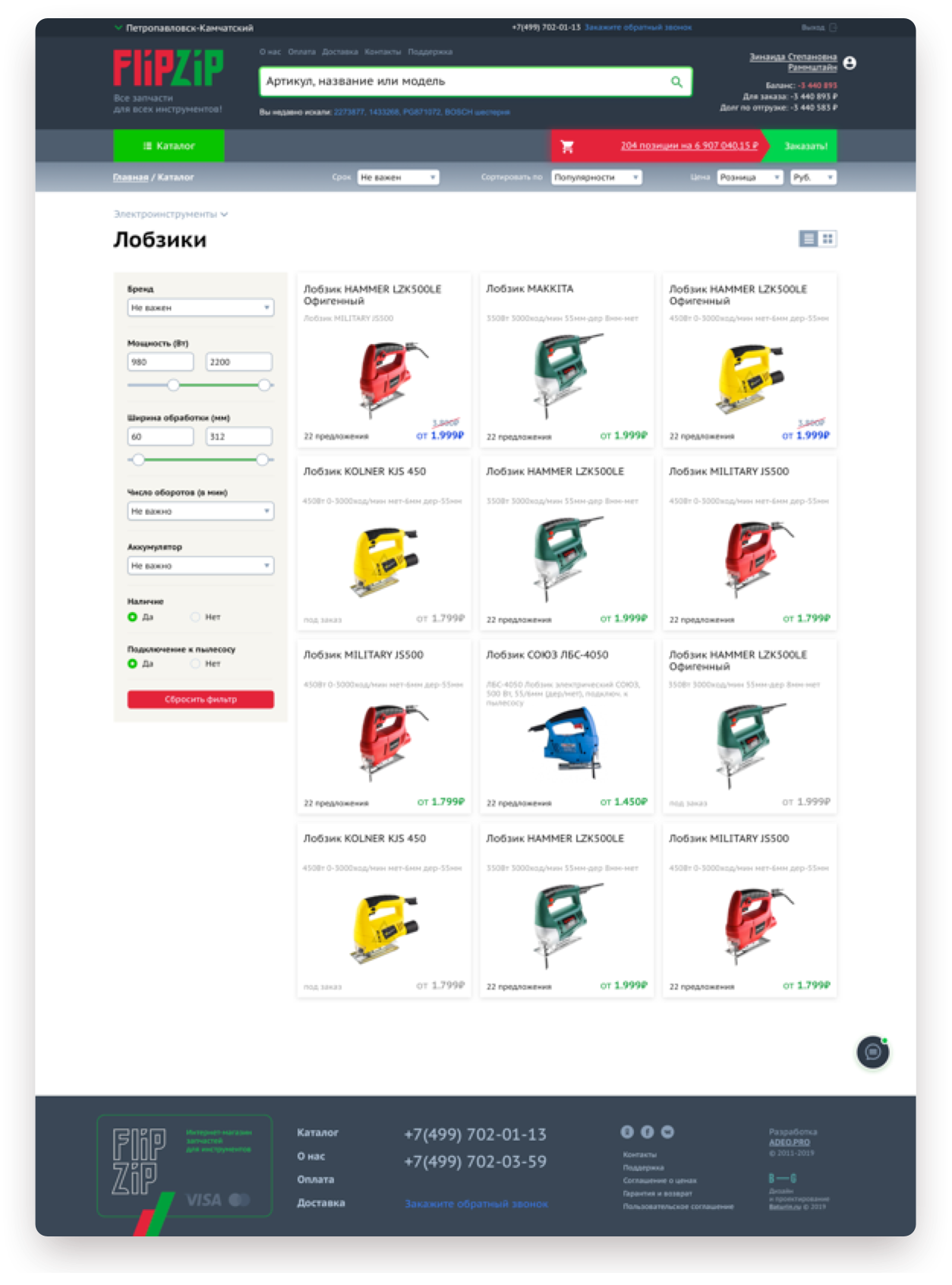Click Закажите обратный звонок in header
The height and width of the screenshot is (1285, 952).
pos(638,27)
